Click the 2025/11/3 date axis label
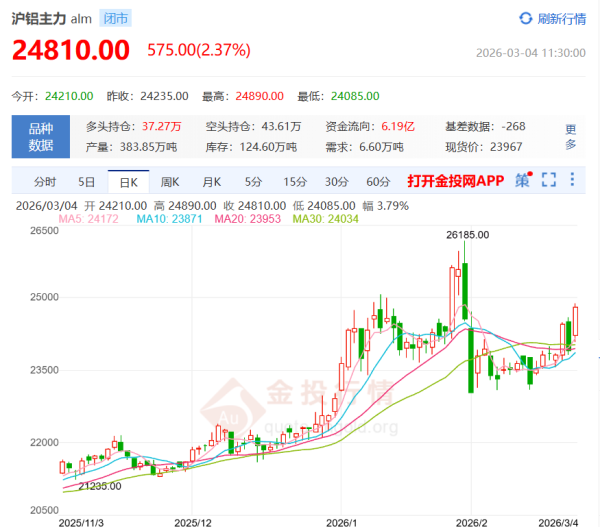The image size is (600, 527). 81,522
